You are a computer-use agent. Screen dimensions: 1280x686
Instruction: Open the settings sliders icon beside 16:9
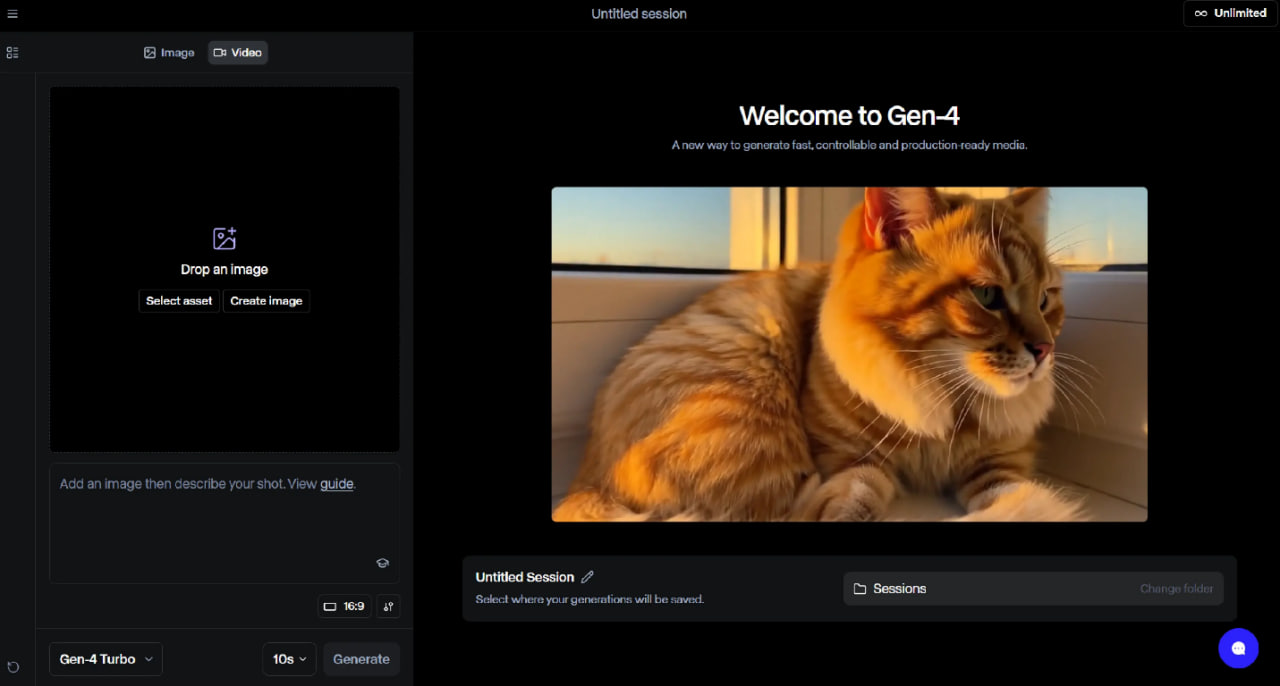pos(388,606)
